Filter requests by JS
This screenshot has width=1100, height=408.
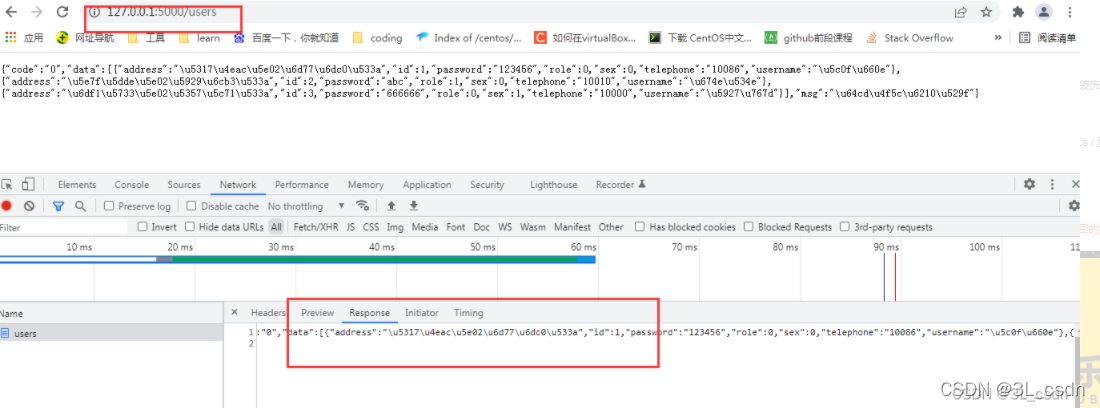[x=351, y=227]
